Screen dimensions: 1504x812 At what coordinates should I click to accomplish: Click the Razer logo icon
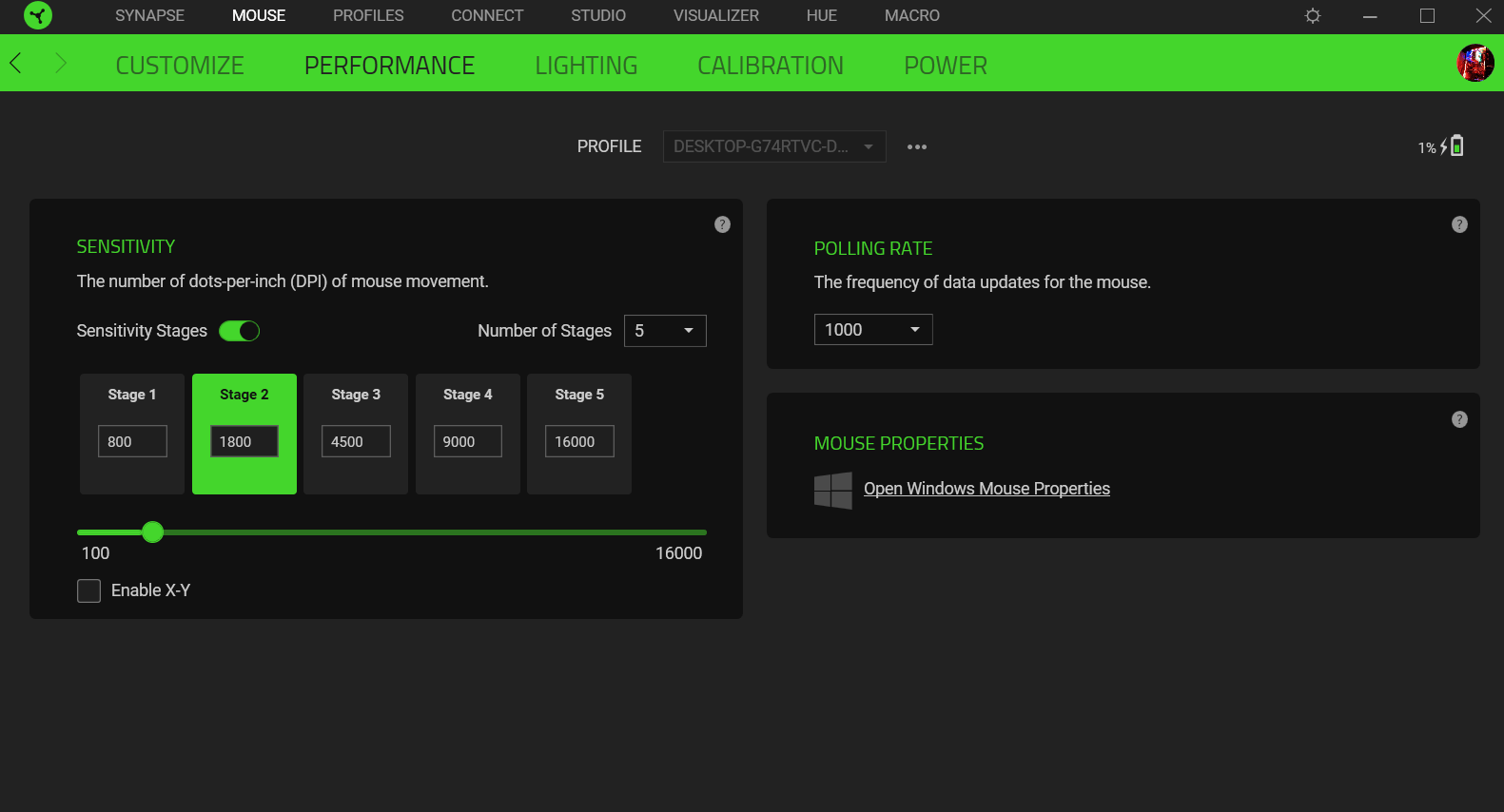[x=38, y=15]
